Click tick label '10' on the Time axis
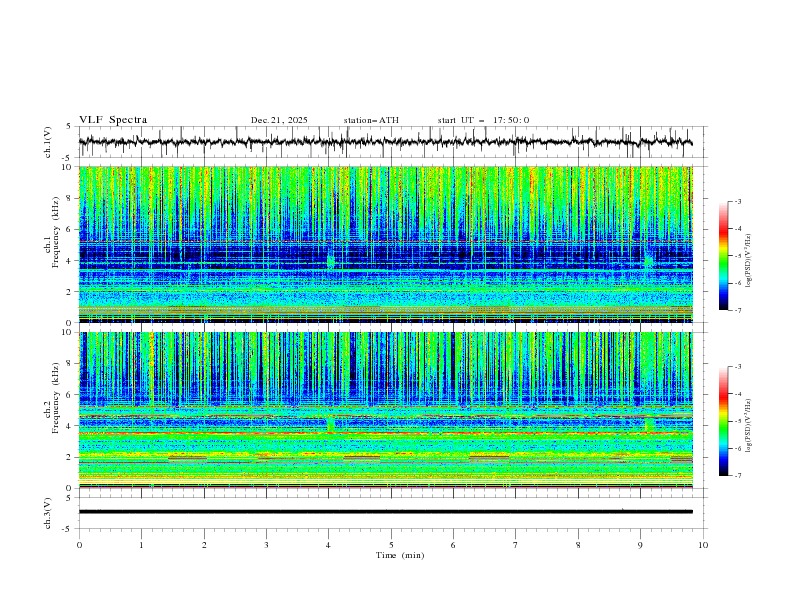 (x=703, y=545)
